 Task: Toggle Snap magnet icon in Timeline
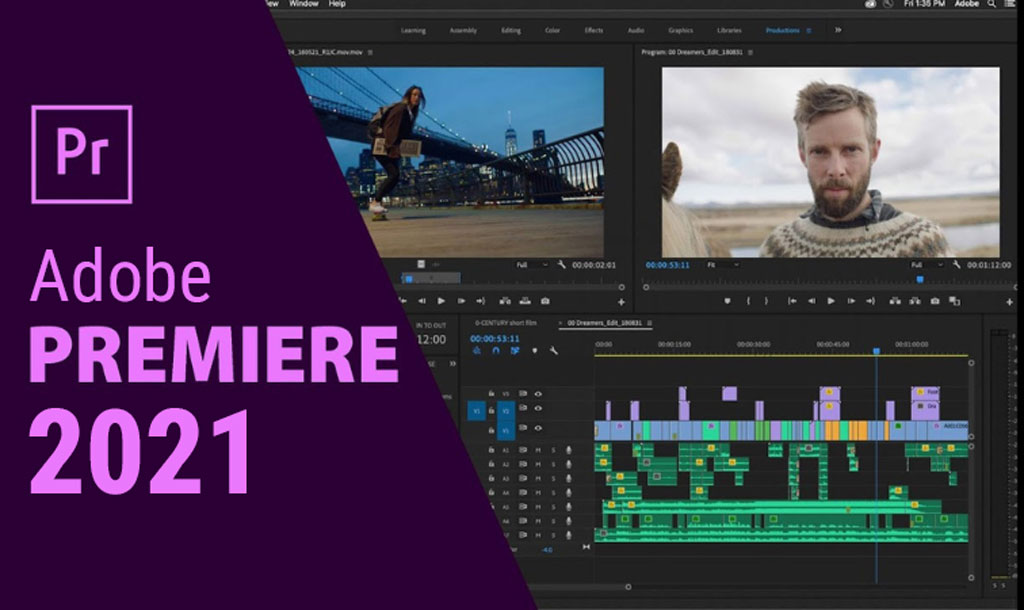coord(494,351)
